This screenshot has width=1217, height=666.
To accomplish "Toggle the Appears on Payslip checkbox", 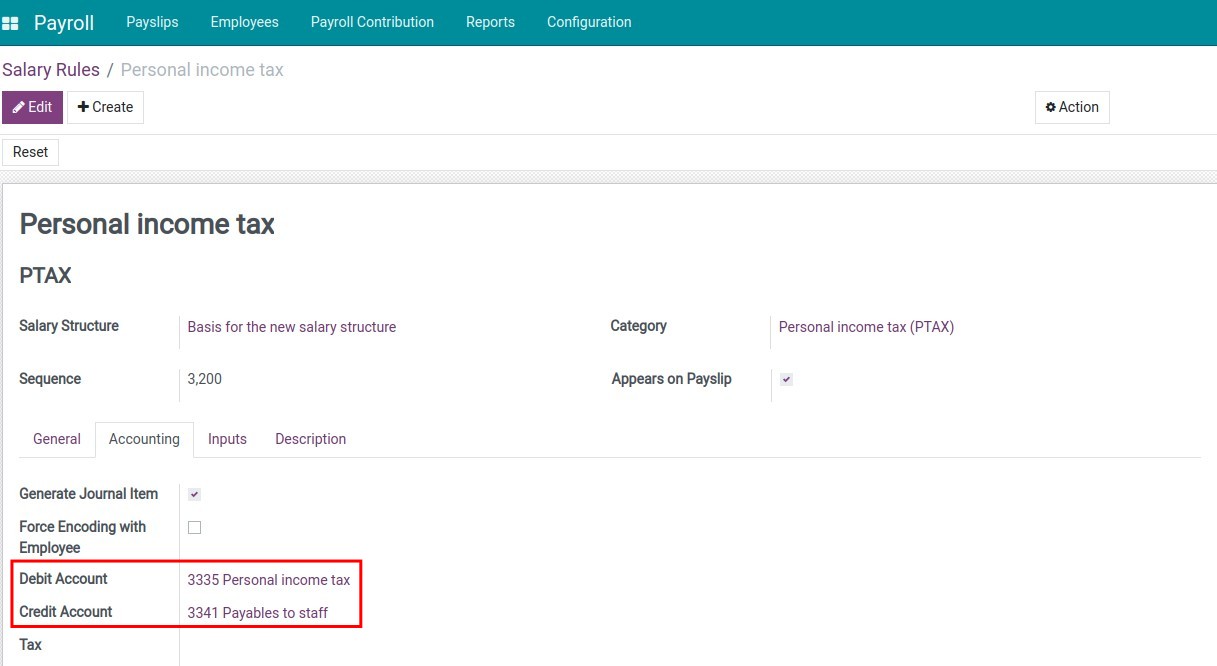I will (786, 380).
